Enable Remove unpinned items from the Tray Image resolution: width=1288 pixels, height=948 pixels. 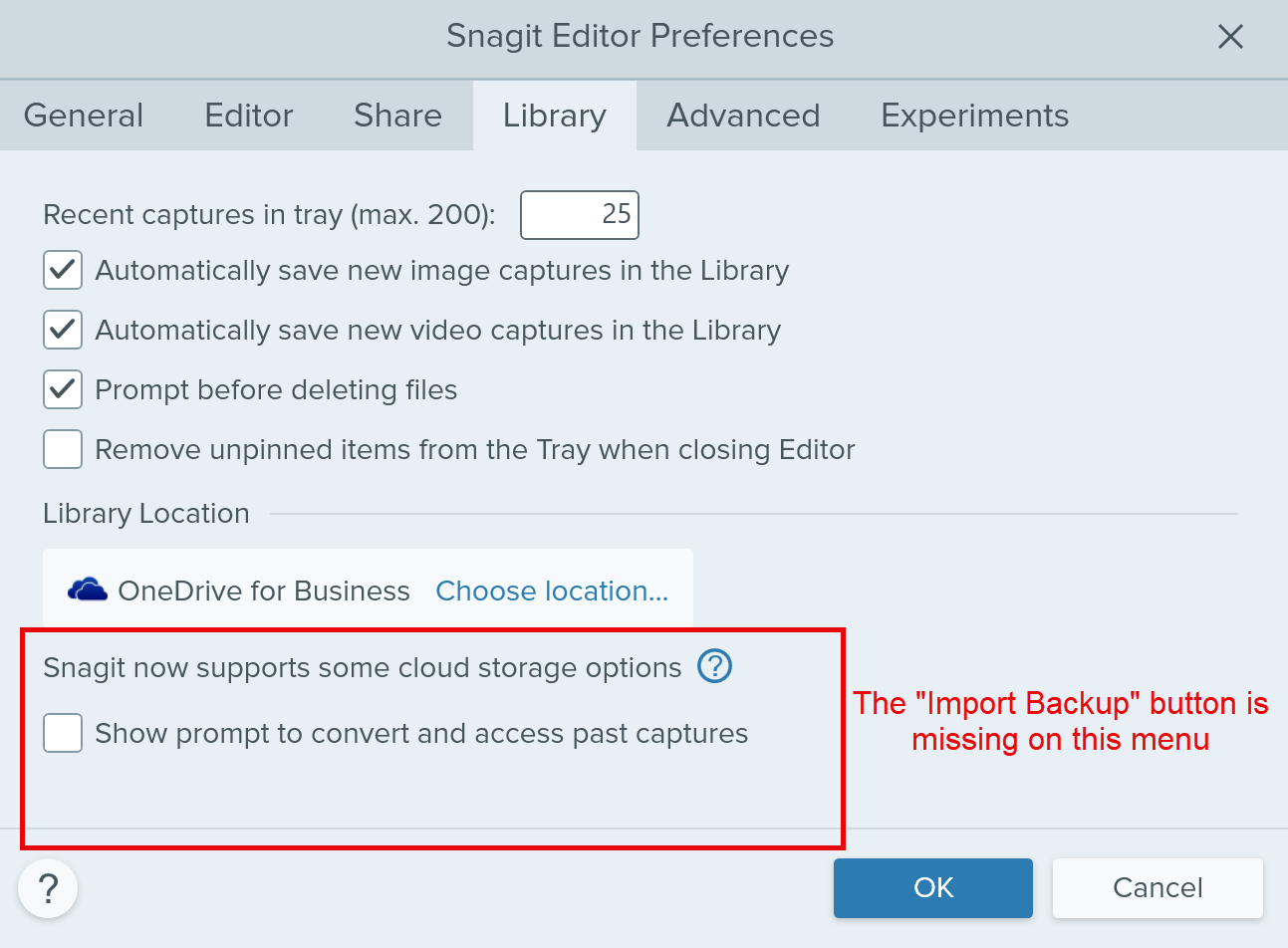coord(63,450)
